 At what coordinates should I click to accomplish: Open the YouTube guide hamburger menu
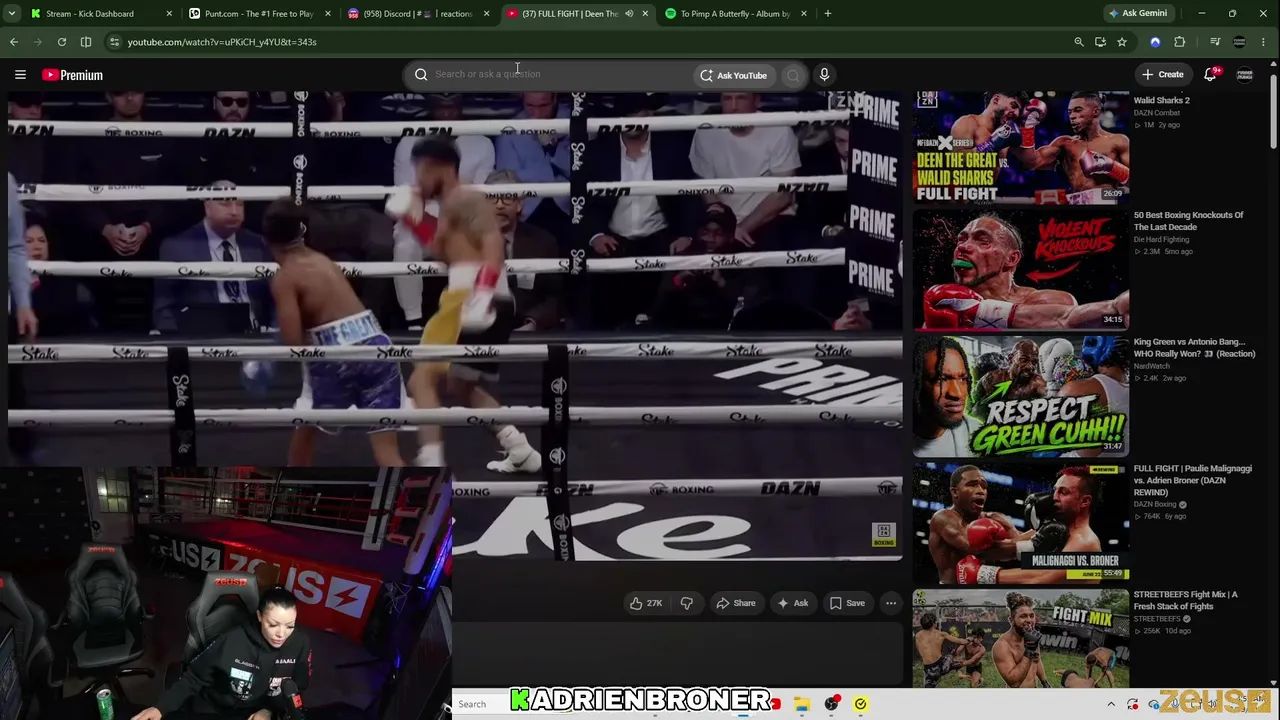(20, 75)
